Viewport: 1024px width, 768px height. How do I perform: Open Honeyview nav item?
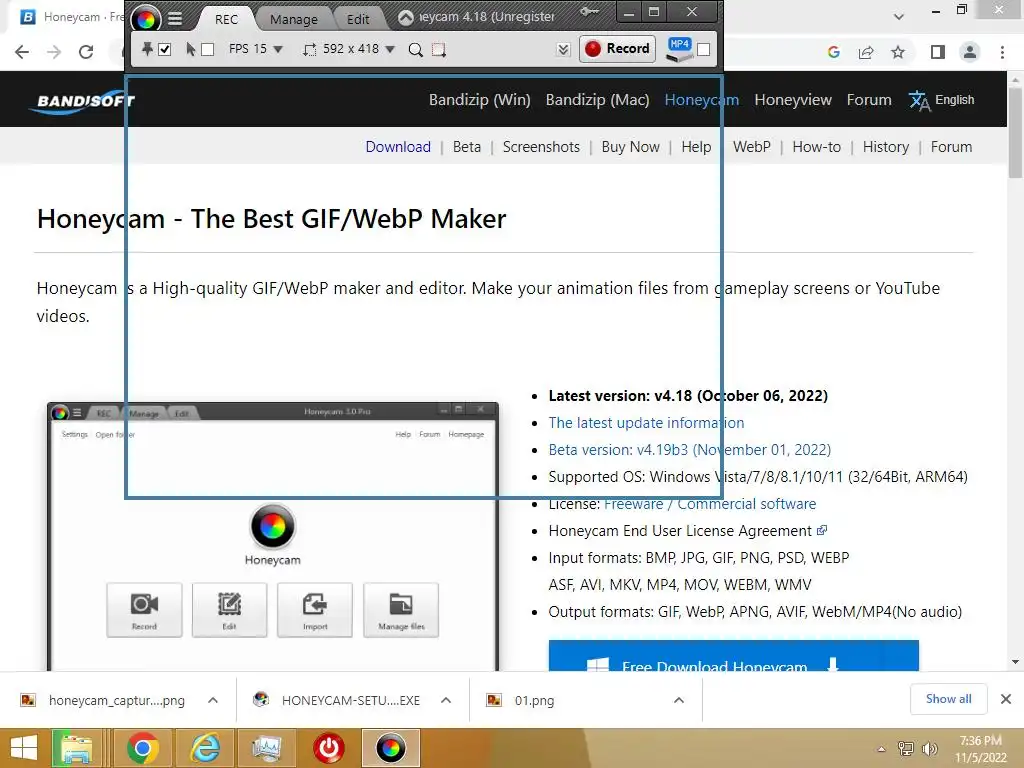(x=793, y=100)
